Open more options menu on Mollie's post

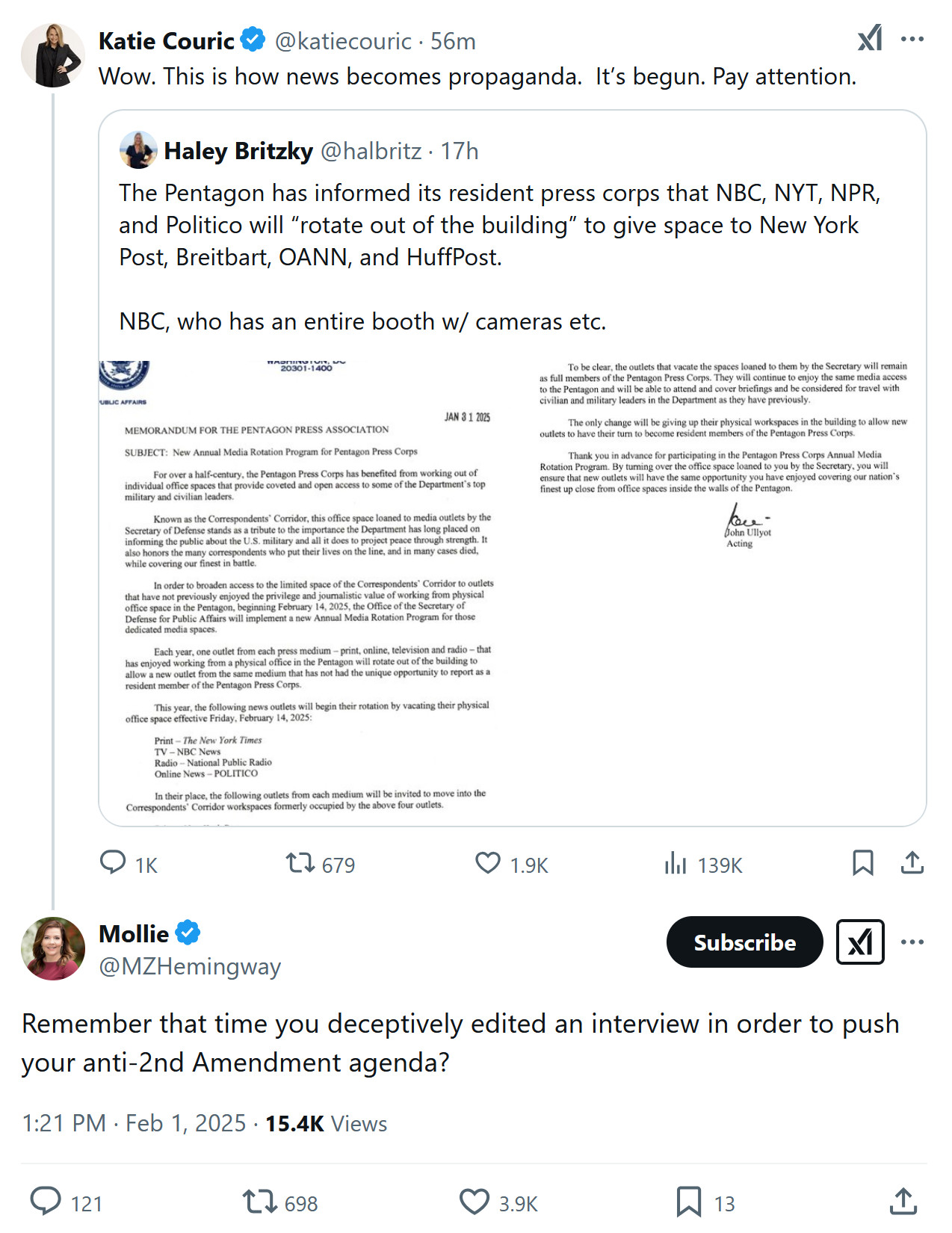(x=912, y=942)
